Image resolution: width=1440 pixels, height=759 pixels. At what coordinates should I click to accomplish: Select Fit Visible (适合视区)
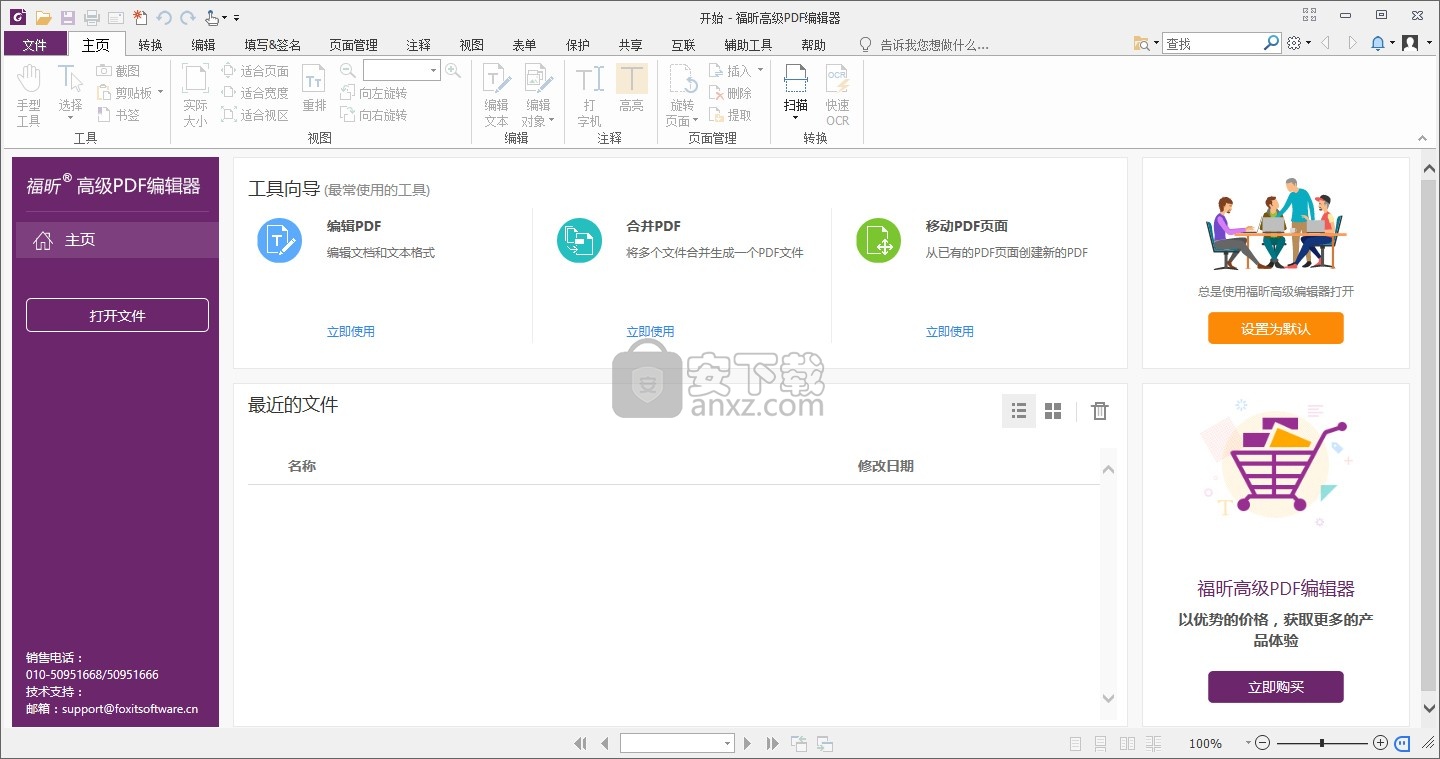click(255, 115)
